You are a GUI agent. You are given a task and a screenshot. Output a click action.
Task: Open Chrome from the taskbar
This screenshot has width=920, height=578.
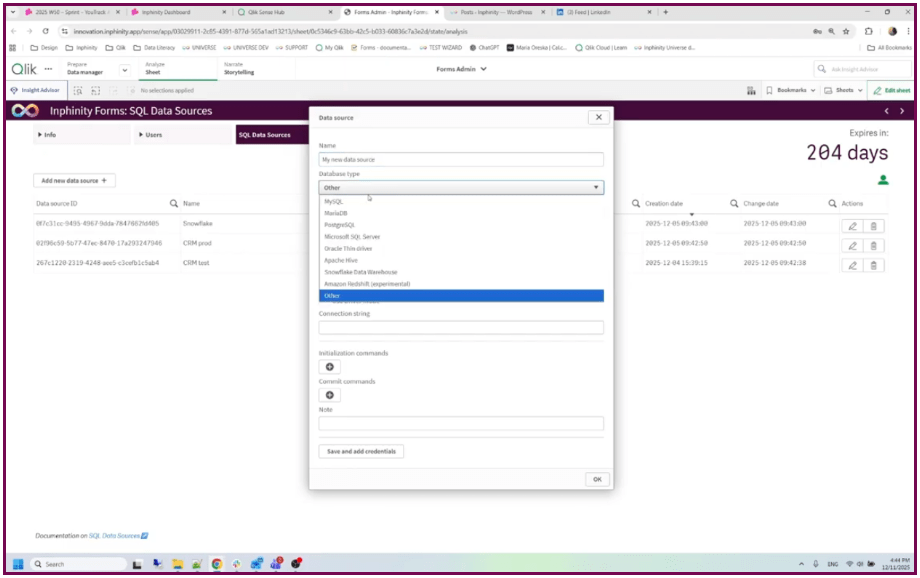(x=217, y=564)
